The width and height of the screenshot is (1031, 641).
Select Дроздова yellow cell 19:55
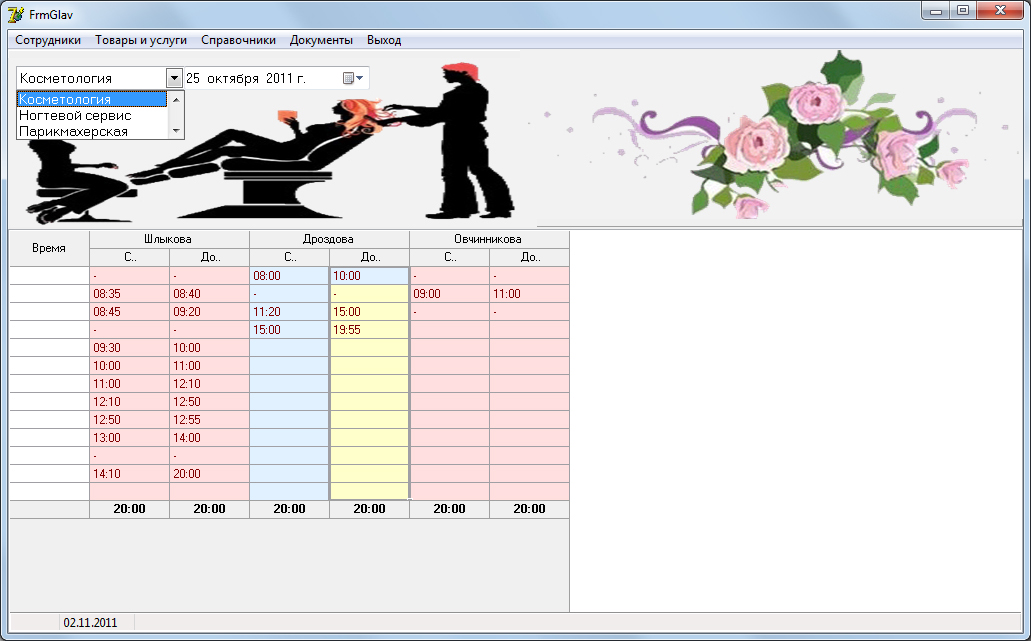click(370, 330)
